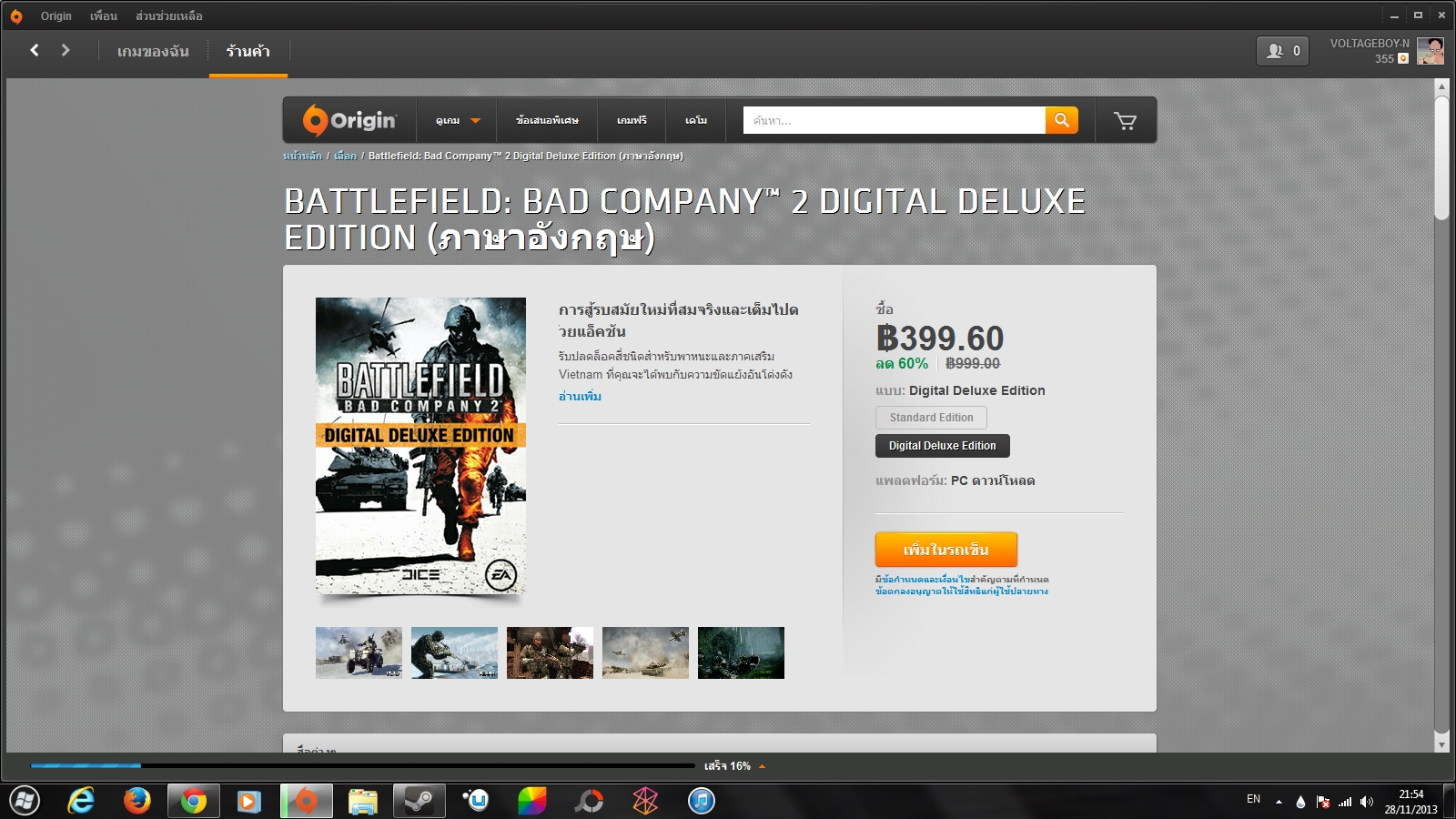Click the orange add to cart button
1456x819 pixels.
point(946,550)
